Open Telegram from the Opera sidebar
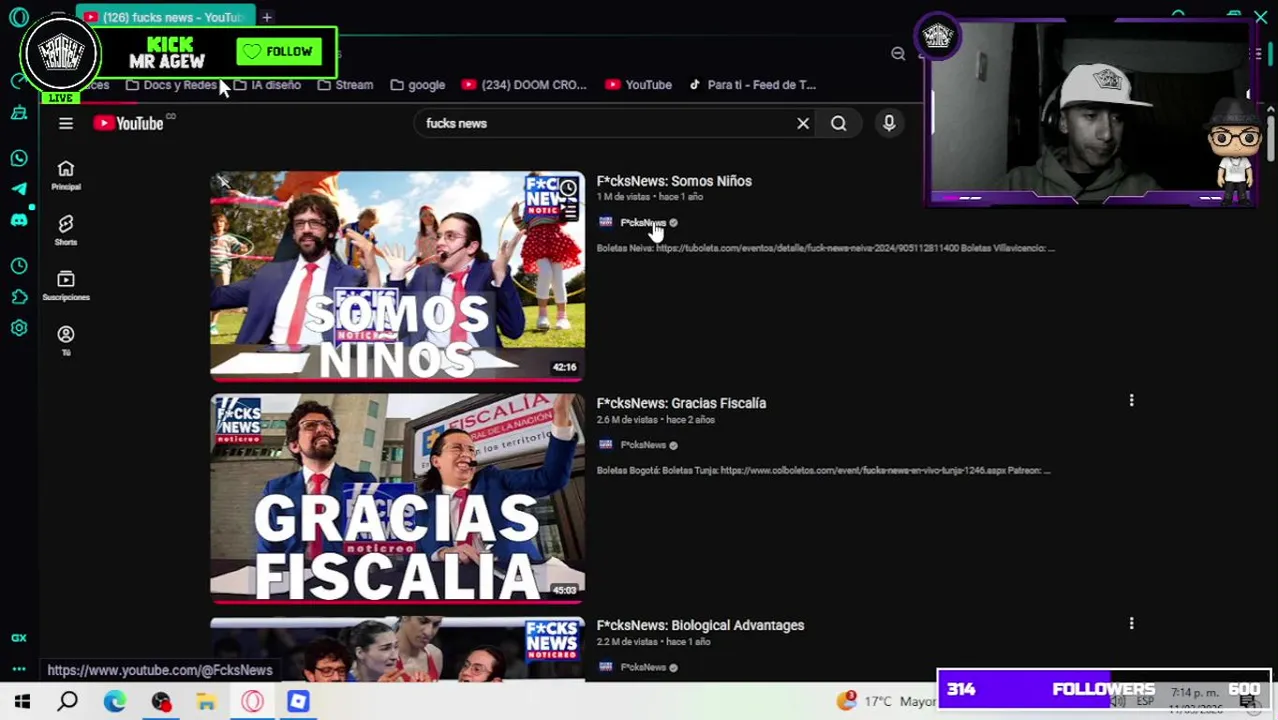This screenshot has height=720, width=1278. coord(19,189)
